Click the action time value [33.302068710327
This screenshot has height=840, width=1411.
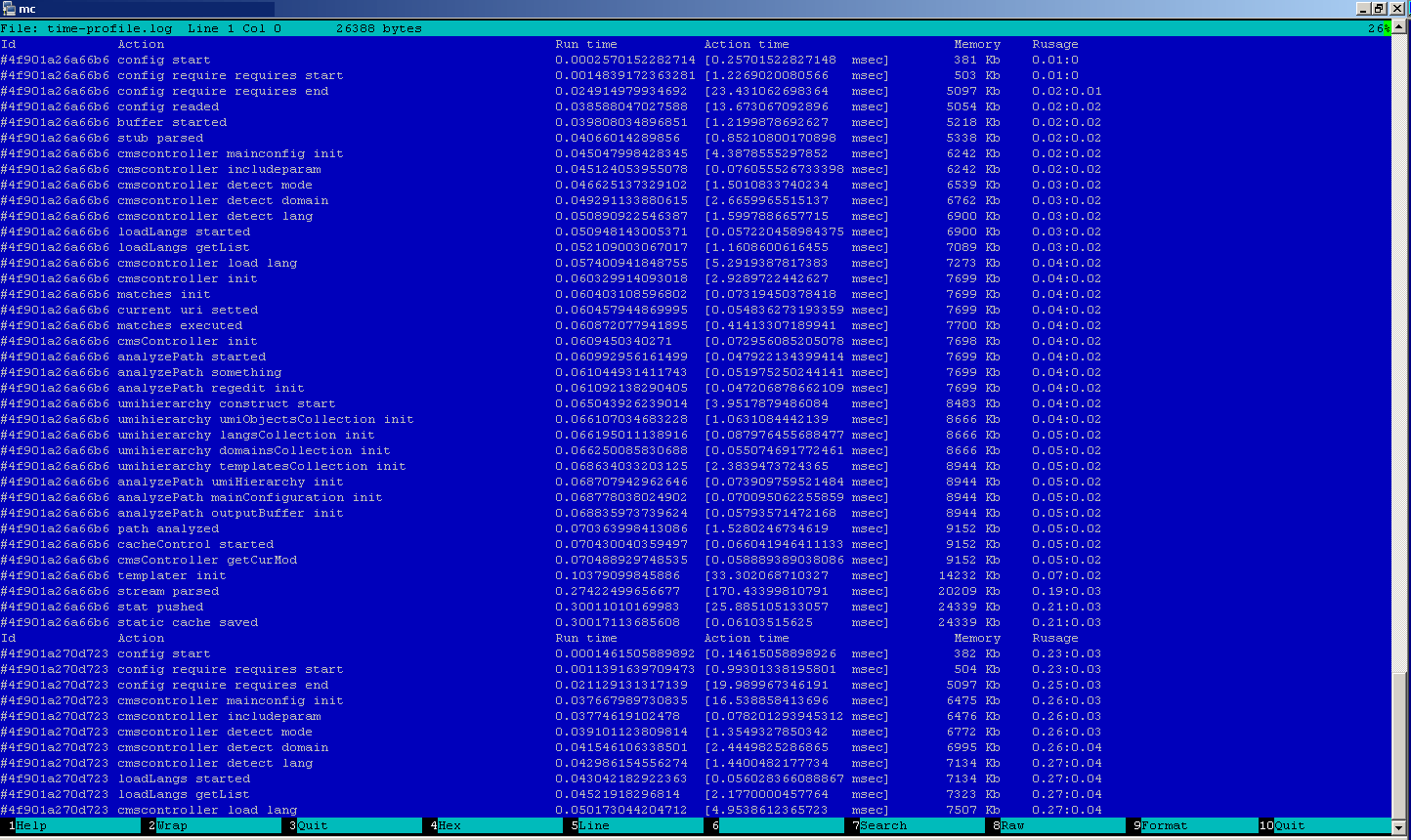pyautogui.click(x=766, y=575)
